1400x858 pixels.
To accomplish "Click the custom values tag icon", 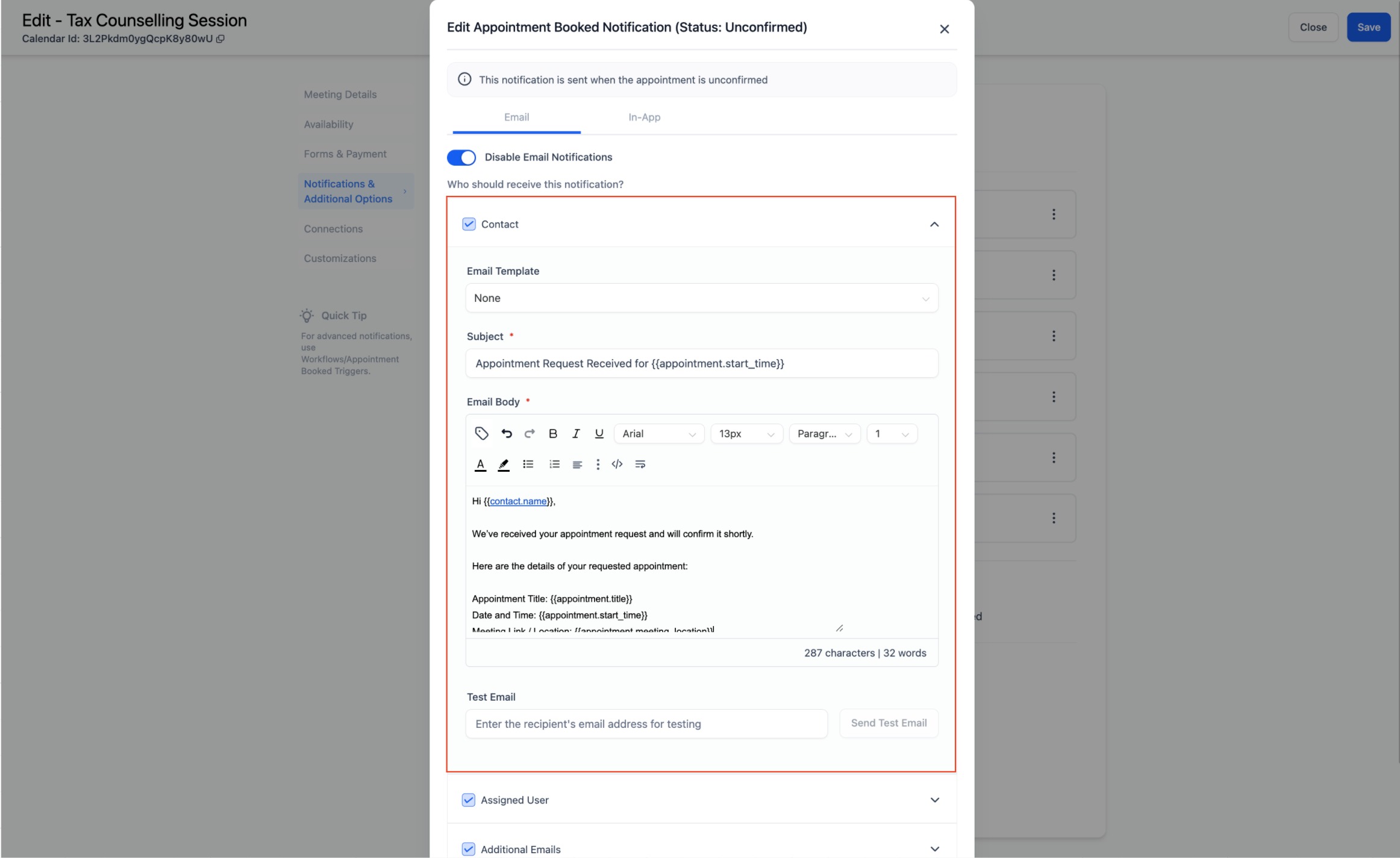I will point(481,433).
